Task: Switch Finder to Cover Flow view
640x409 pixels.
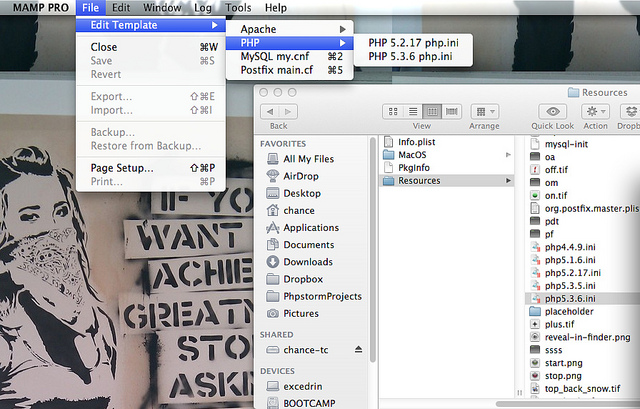Action: [x=452, y=111]
